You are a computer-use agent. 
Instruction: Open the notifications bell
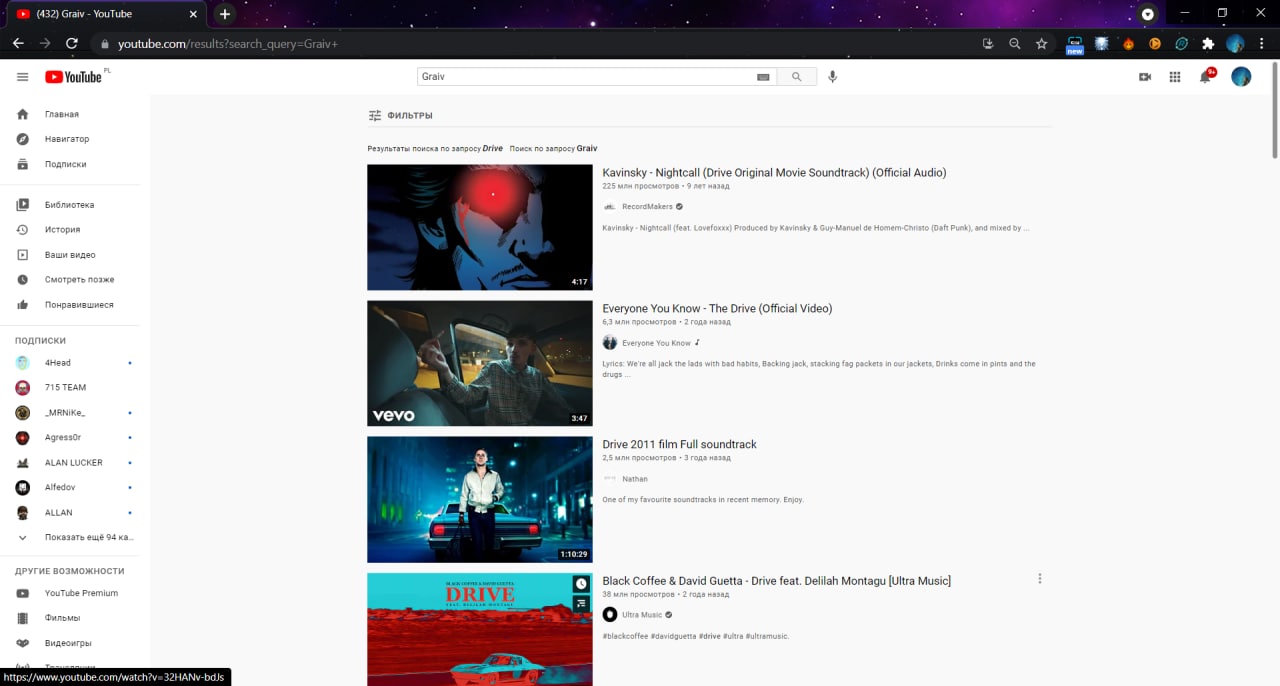(x=1206, y=77)
